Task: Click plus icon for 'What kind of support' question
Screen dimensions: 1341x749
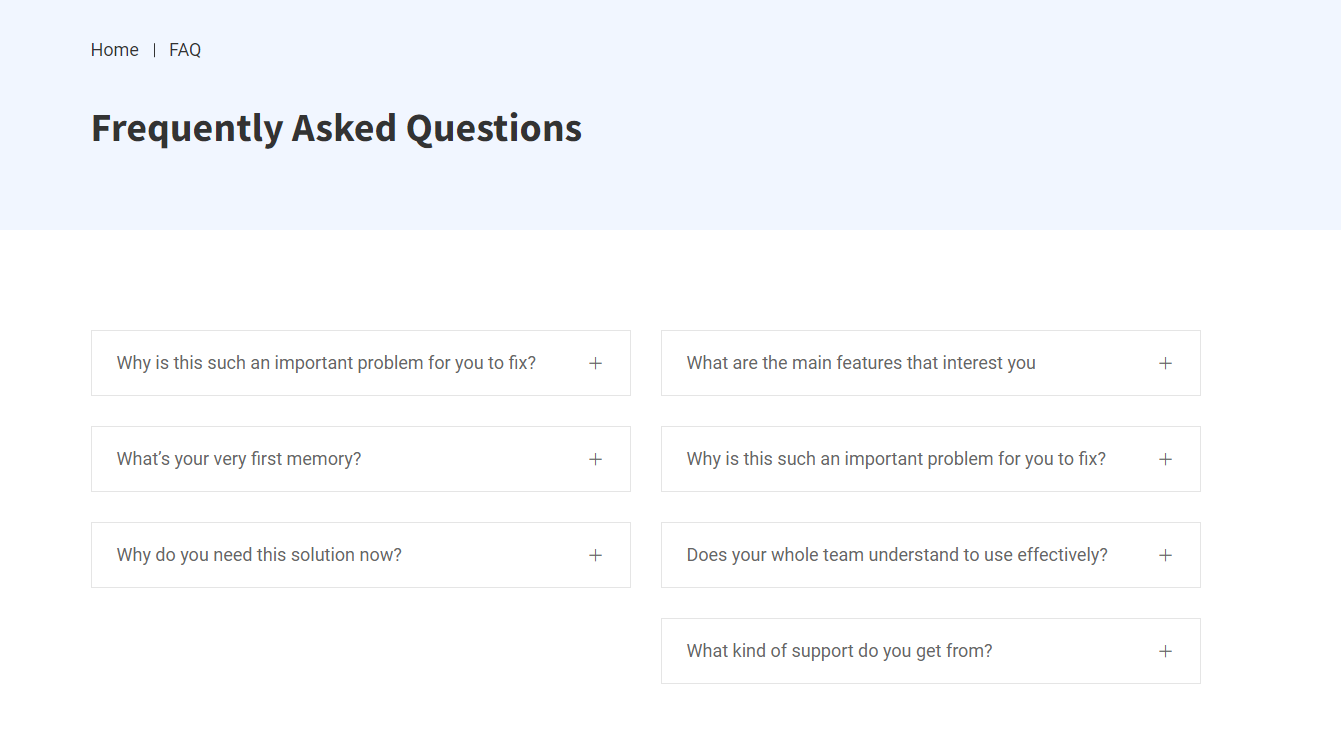Action: pos(1165,651)
